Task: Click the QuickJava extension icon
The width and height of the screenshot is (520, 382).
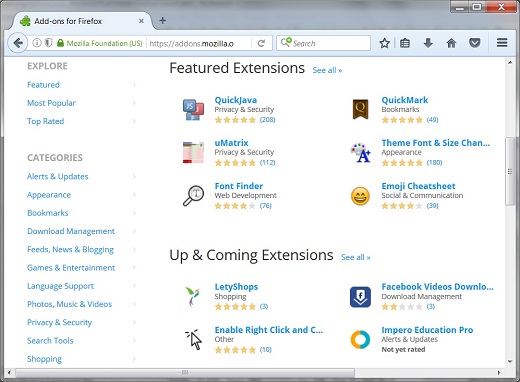Action: coord(193,109)
